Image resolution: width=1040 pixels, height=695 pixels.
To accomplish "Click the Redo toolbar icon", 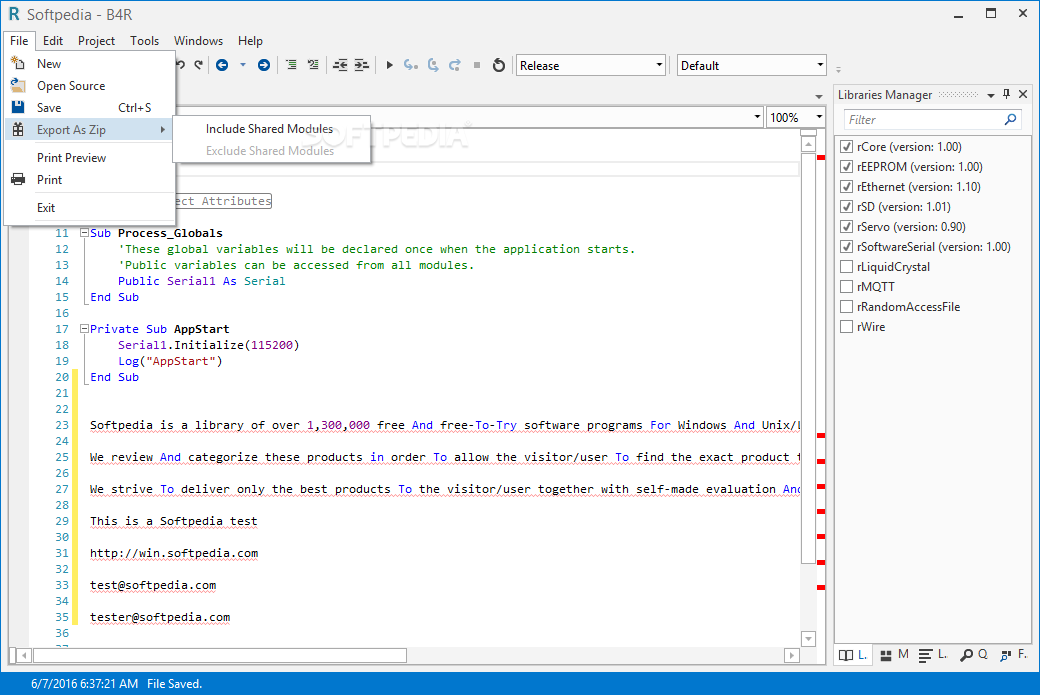I will (198, 65).
